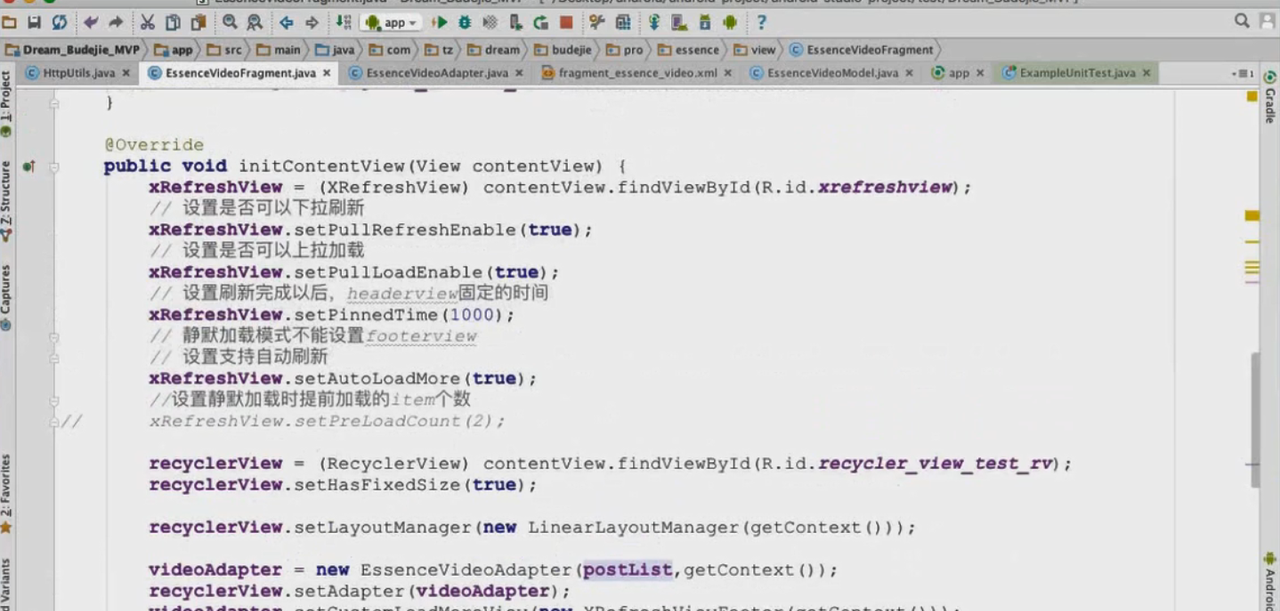Collapse initContentView method fold marker
Image resolution: width=1280 pixels, height=611 pixels.
54,166
